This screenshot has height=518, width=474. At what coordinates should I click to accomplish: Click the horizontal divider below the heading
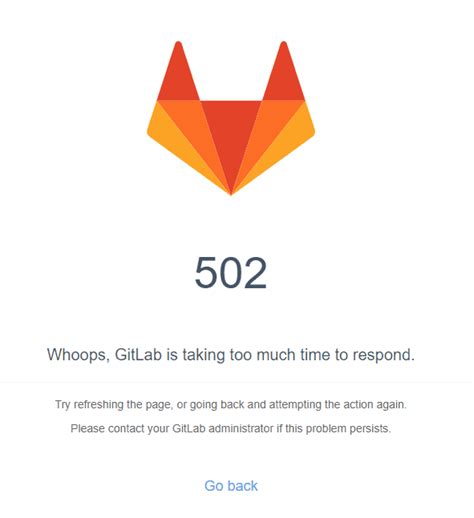pos(236,383)
